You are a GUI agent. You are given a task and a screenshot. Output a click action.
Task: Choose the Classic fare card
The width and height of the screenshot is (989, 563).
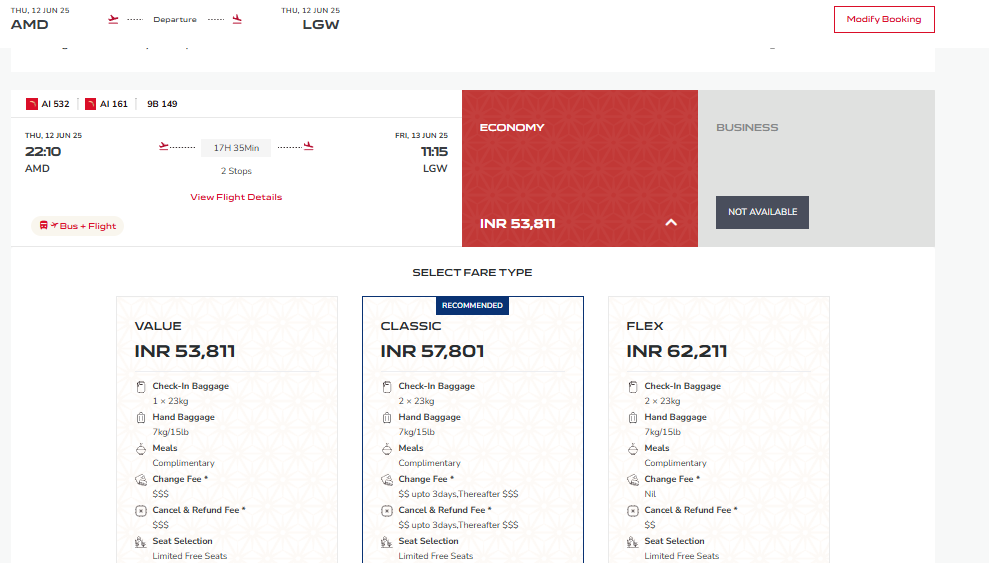coord(473,429)
